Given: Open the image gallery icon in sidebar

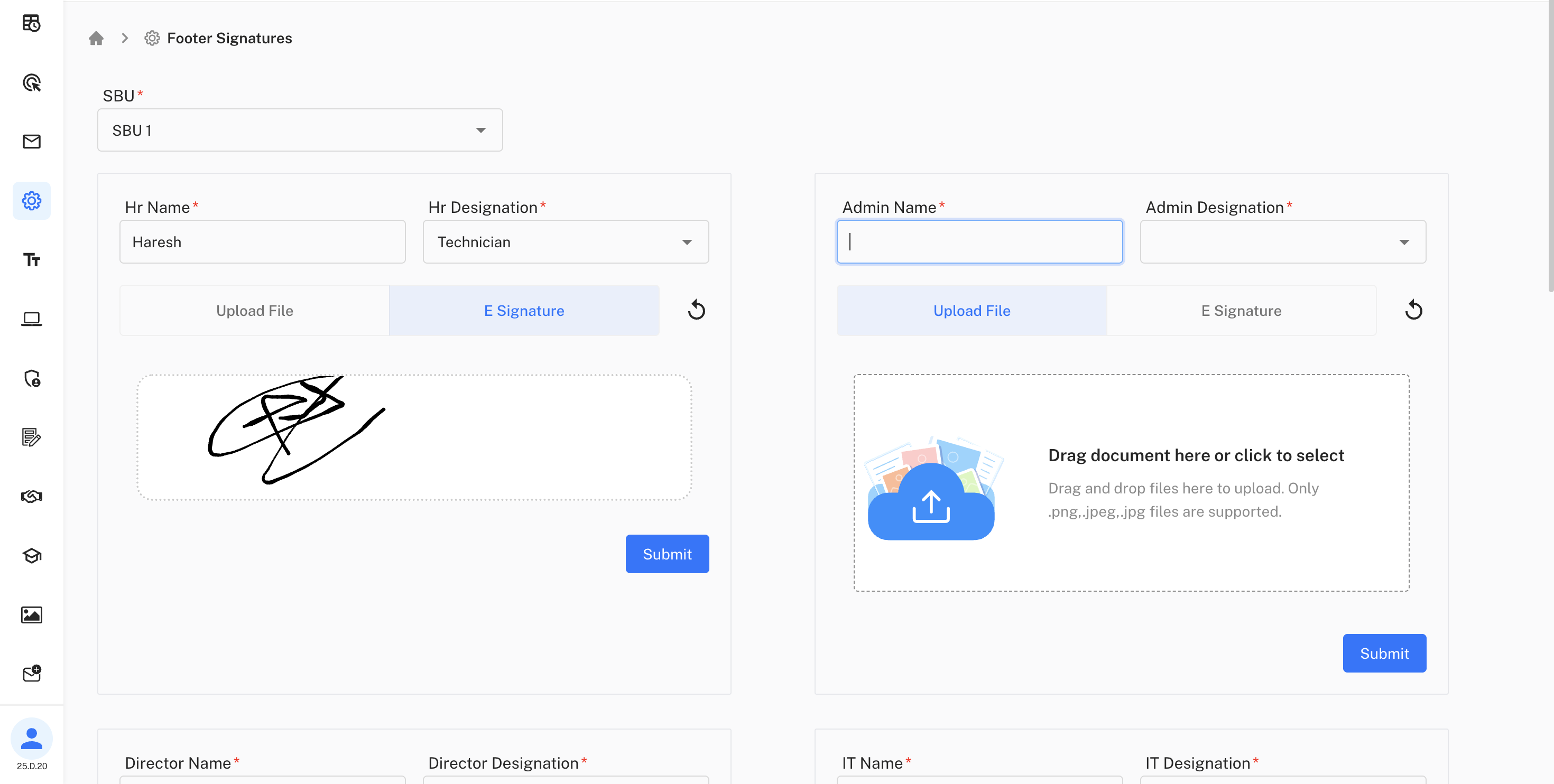Looking at the screenshot, I should pos(31,614).
